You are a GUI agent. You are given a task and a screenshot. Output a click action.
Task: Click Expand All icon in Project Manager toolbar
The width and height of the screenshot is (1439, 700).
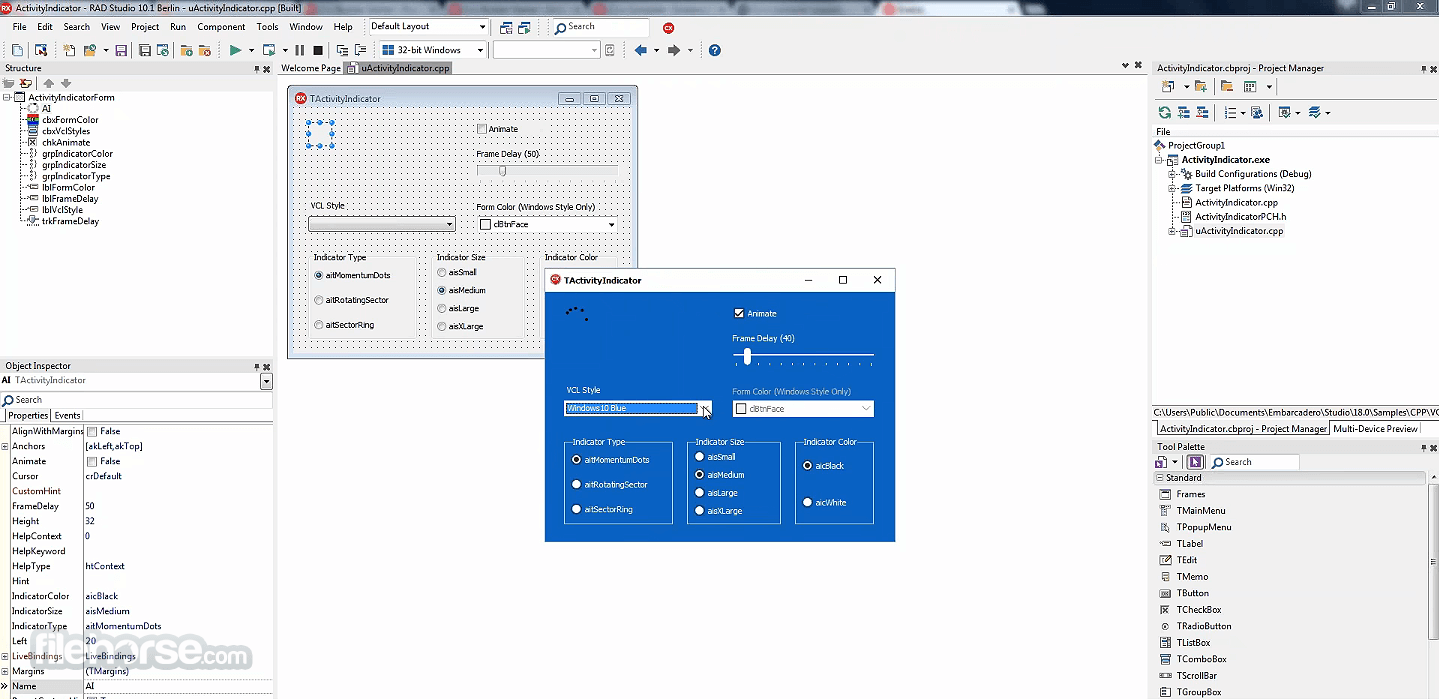tap(1183, 113)
